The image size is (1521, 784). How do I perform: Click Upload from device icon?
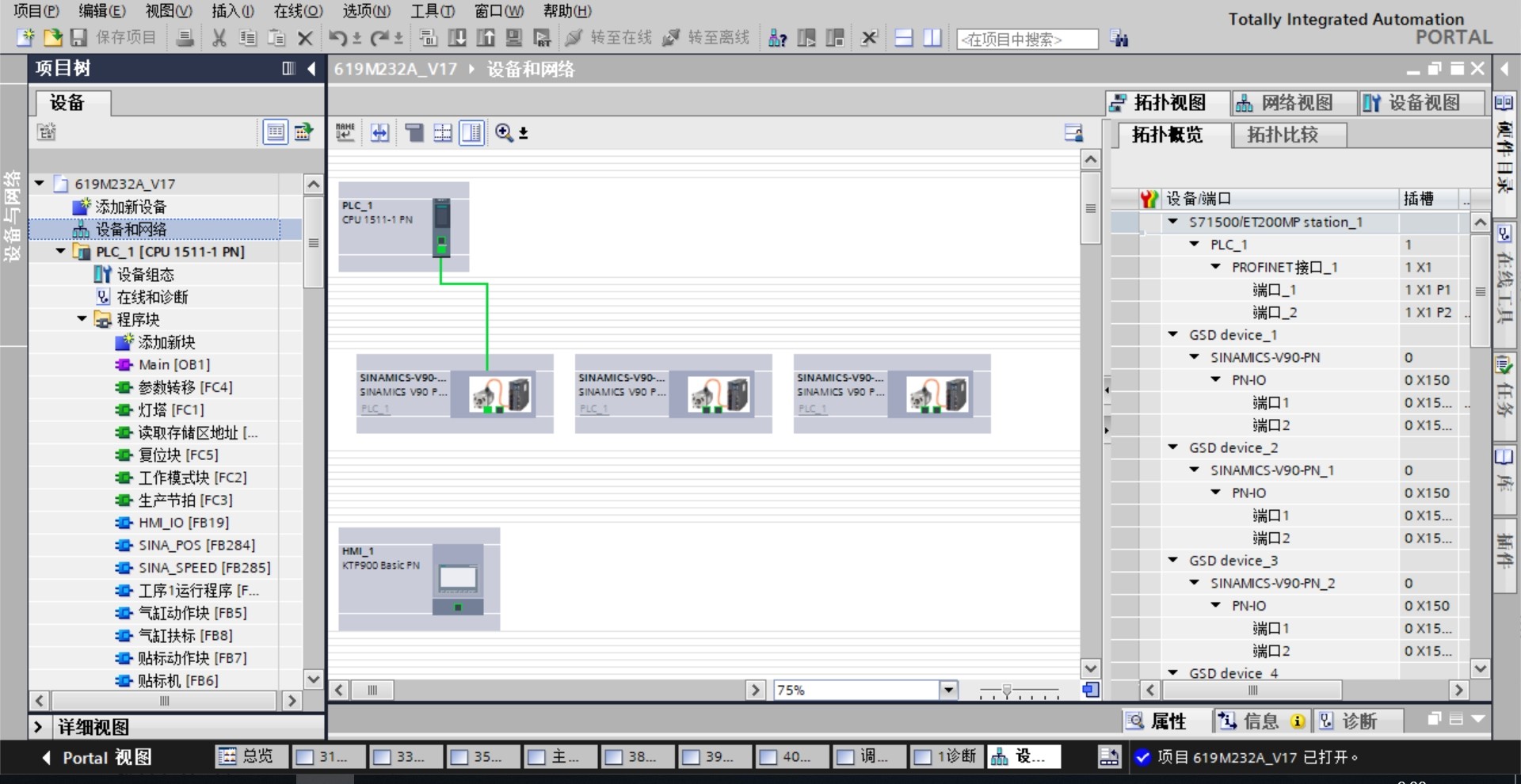pyautogui.click(x=486, y=37)
